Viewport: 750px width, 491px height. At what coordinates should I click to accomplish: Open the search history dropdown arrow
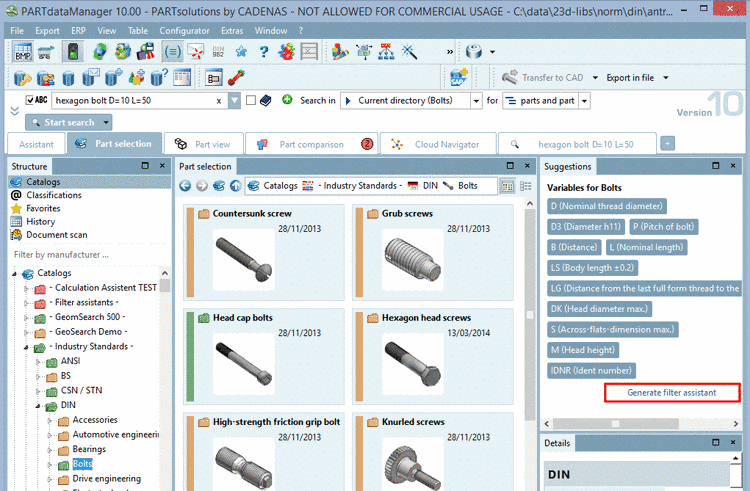(x=234, y=101)
